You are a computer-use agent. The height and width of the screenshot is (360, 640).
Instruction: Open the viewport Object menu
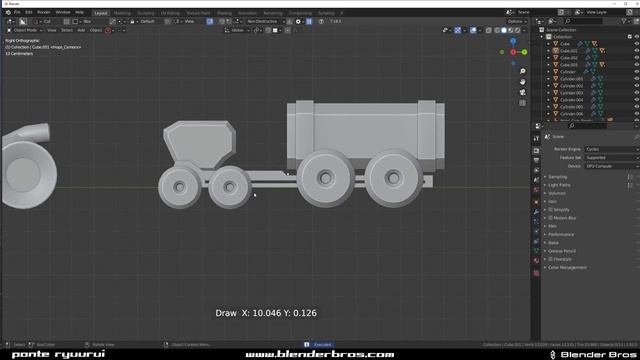tap(96, 30)
